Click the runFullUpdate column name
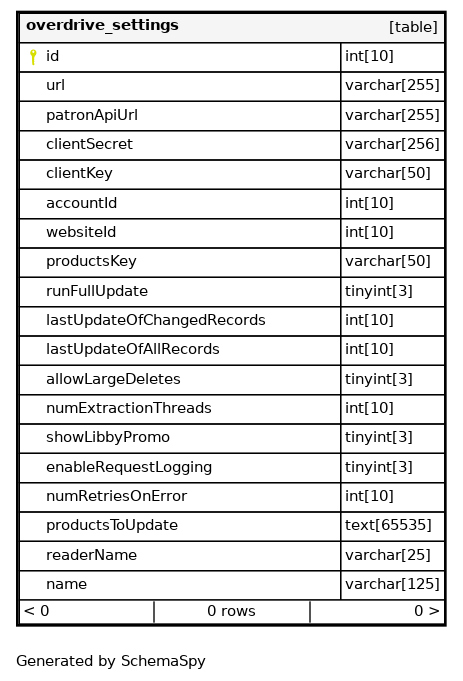Screen dimensions: 463x681 (97, 291)
